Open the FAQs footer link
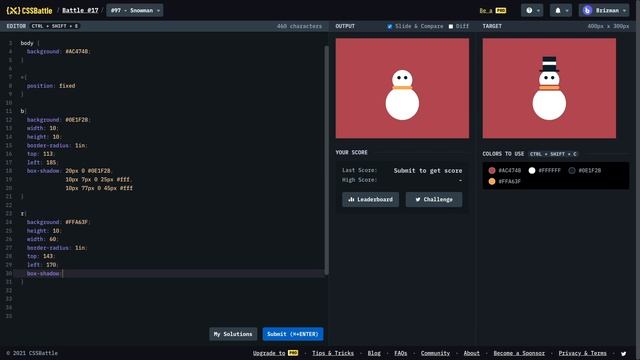The width and height of the screenshot is (640, 360). coord(401,353)
